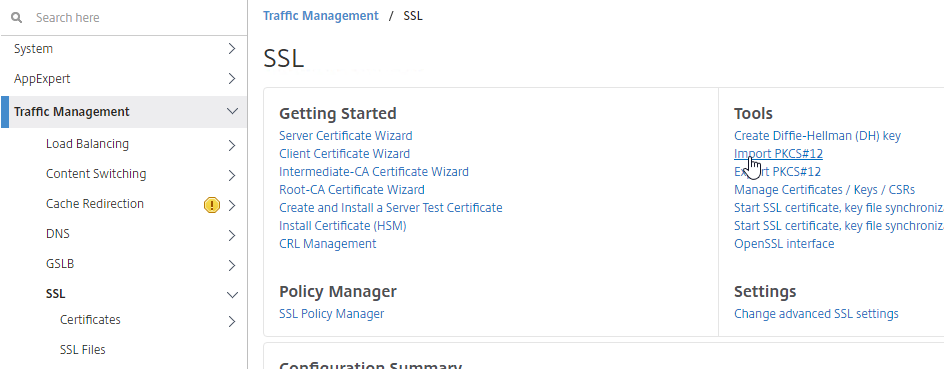The image size is (944, 369).
Task: Open SSL Files in sidebar
Action: (82, 350)
